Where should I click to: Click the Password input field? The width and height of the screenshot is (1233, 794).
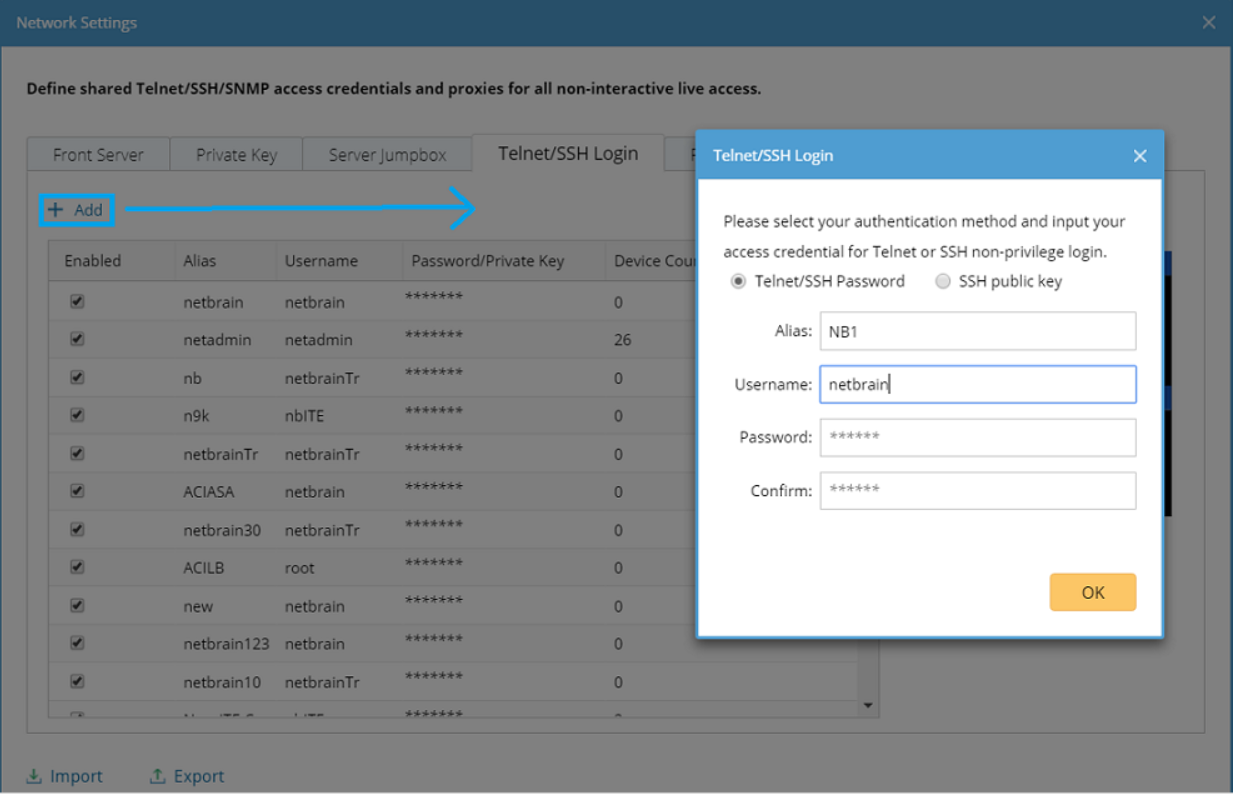click(977, 437)
